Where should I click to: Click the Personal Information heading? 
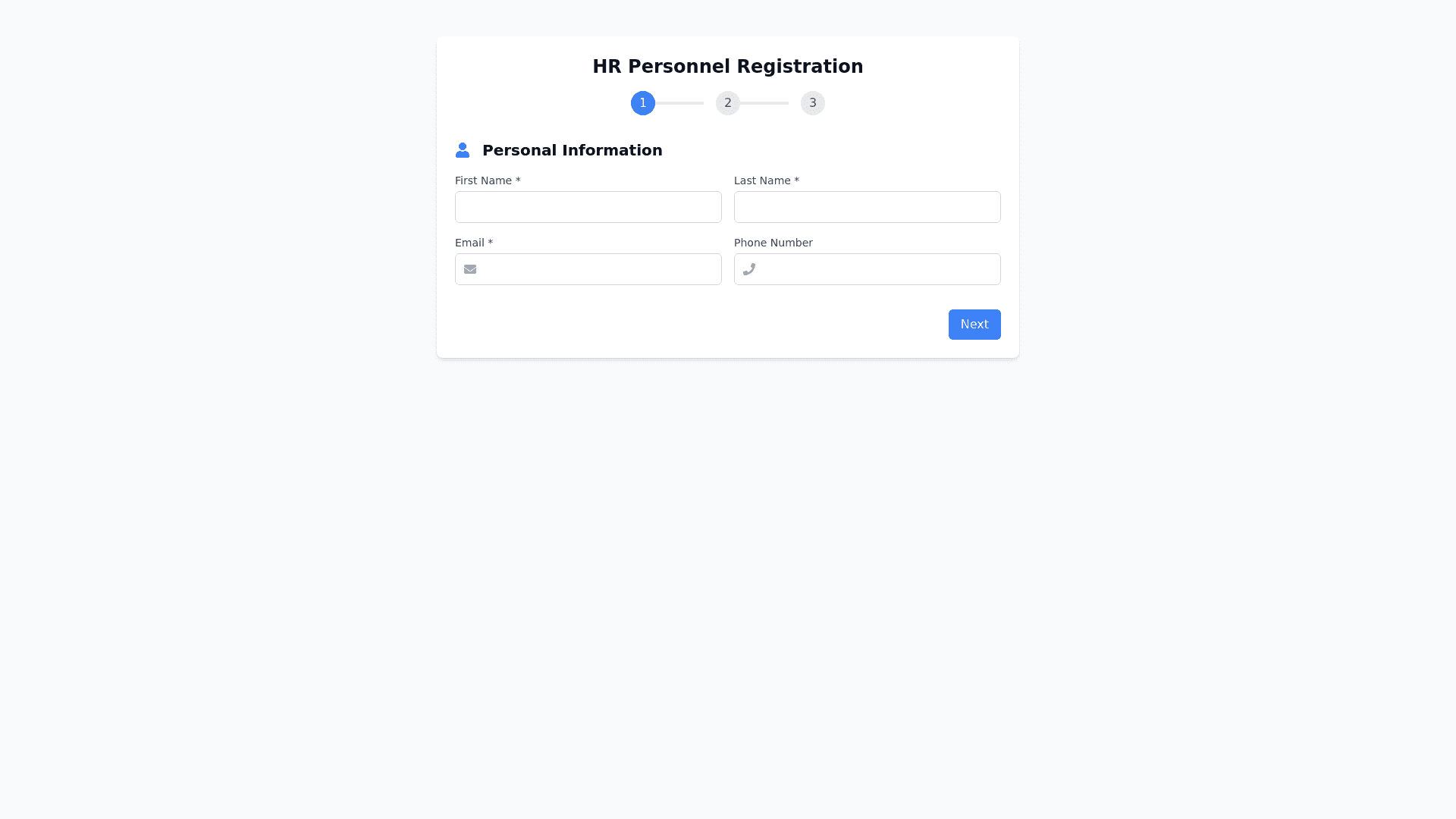pyautogui.click(x=573, y=150)
